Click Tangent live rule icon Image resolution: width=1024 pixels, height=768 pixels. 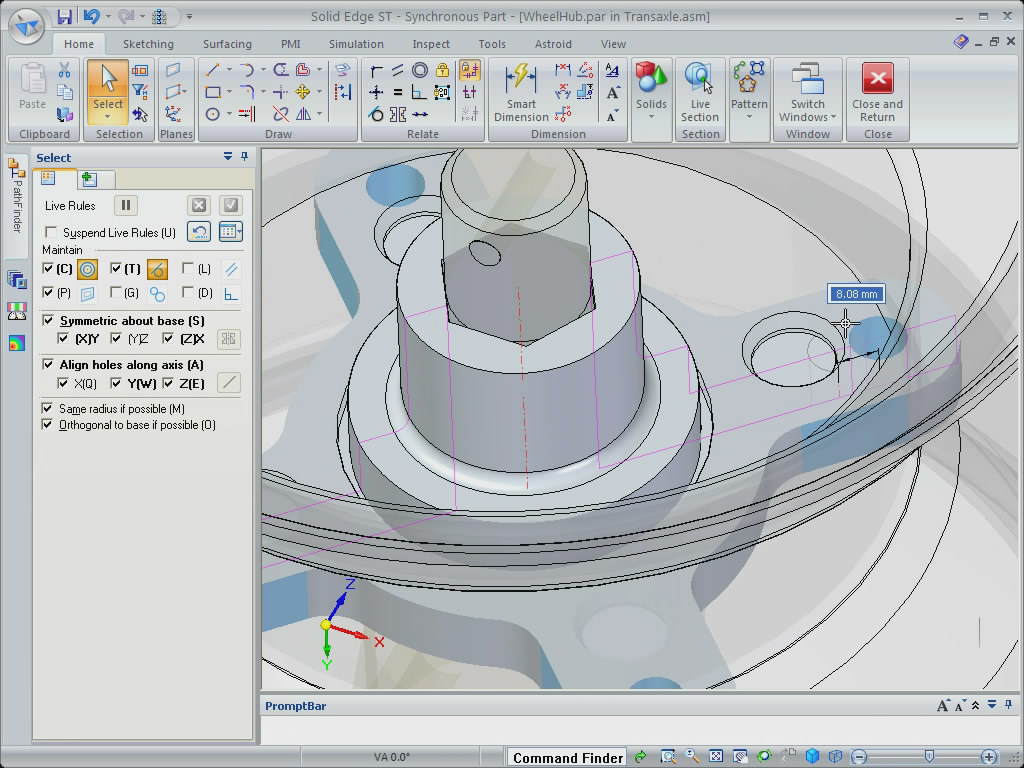(x=157, y=269)
